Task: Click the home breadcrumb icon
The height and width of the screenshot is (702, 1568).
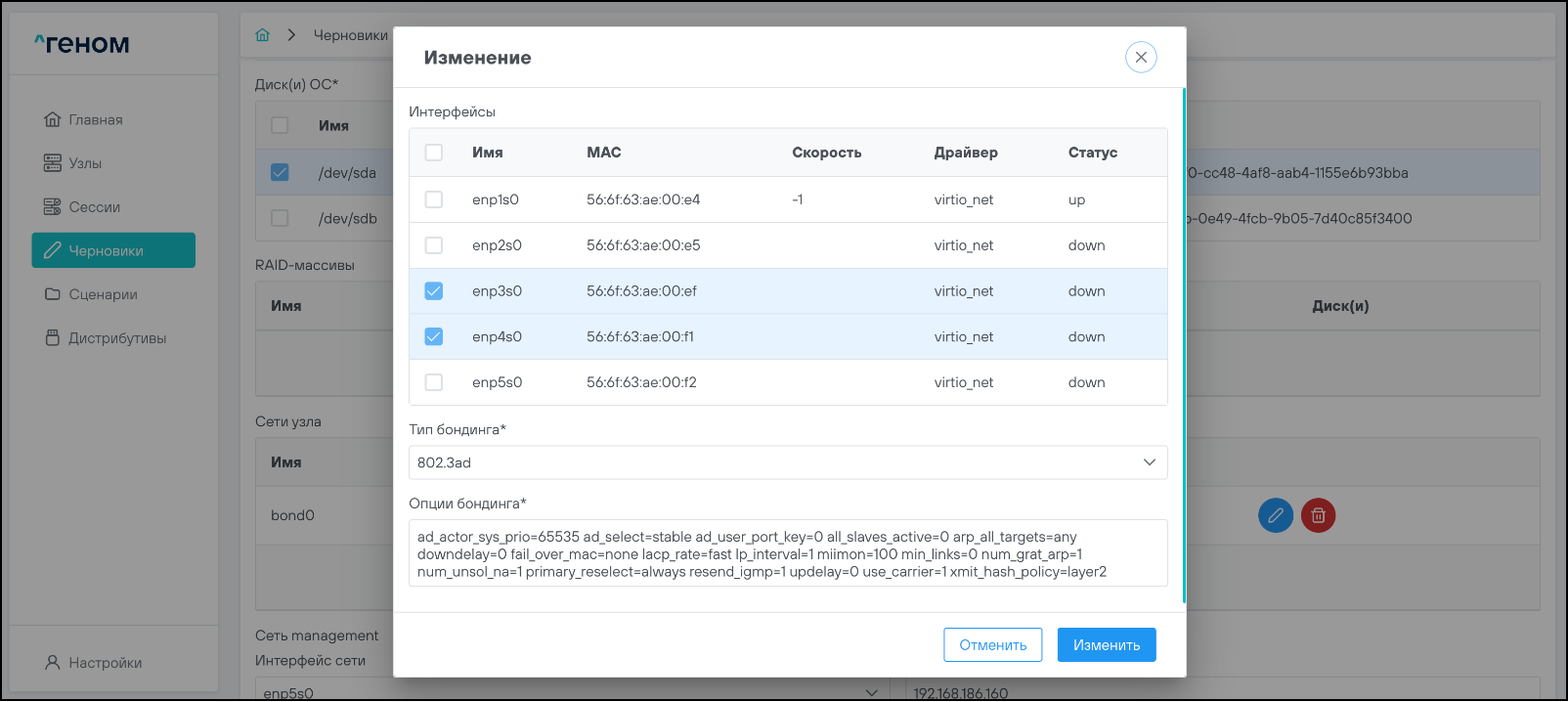Action: 262,35
